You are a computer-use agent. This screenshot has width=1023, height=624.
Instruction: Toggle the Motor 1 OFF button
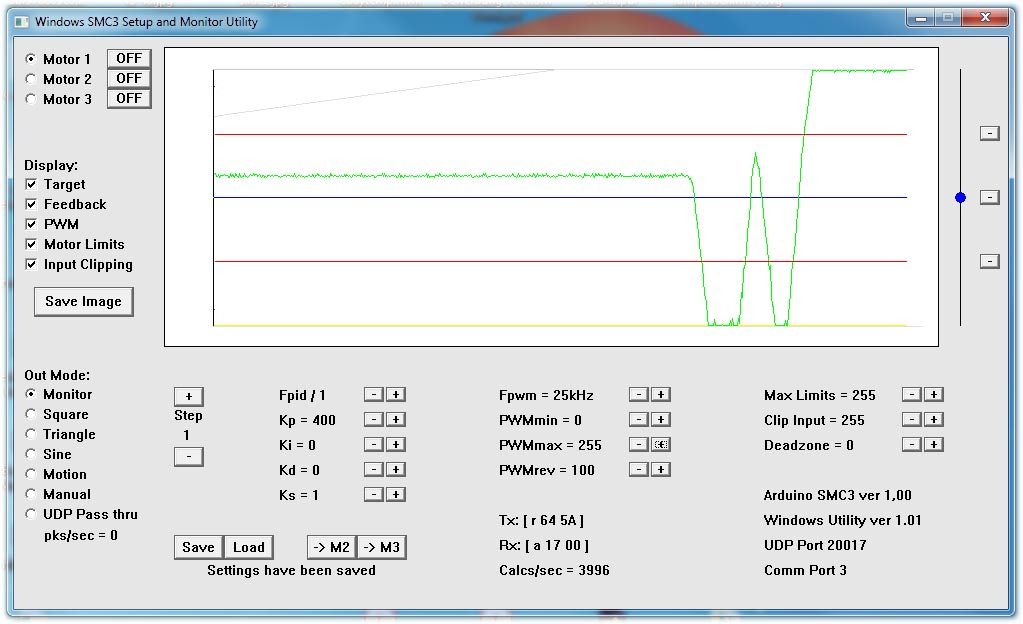click(x=129, y=58)
